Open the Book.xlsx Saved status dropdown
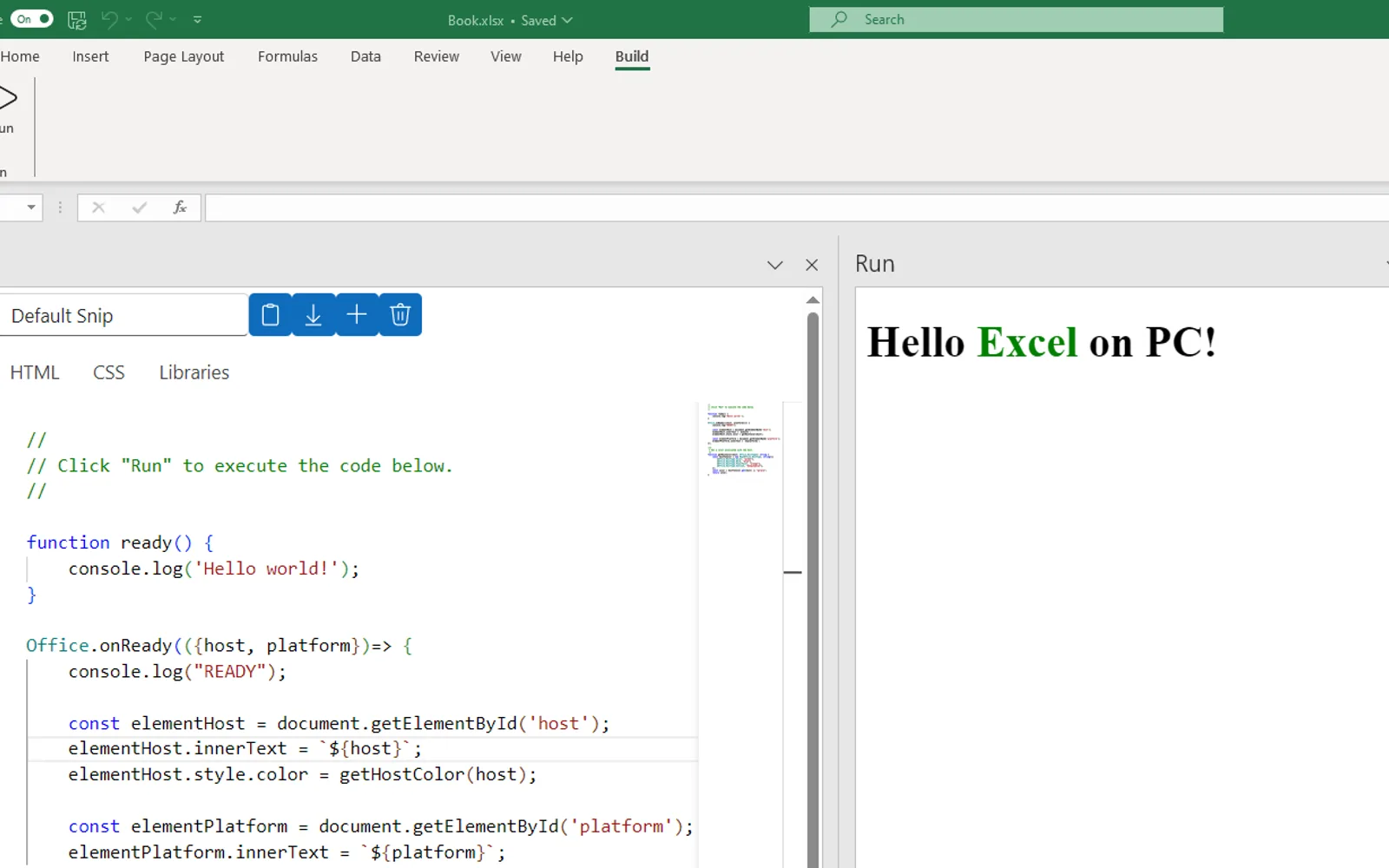This screenshot has height=868, width=1389. point(510,20)
